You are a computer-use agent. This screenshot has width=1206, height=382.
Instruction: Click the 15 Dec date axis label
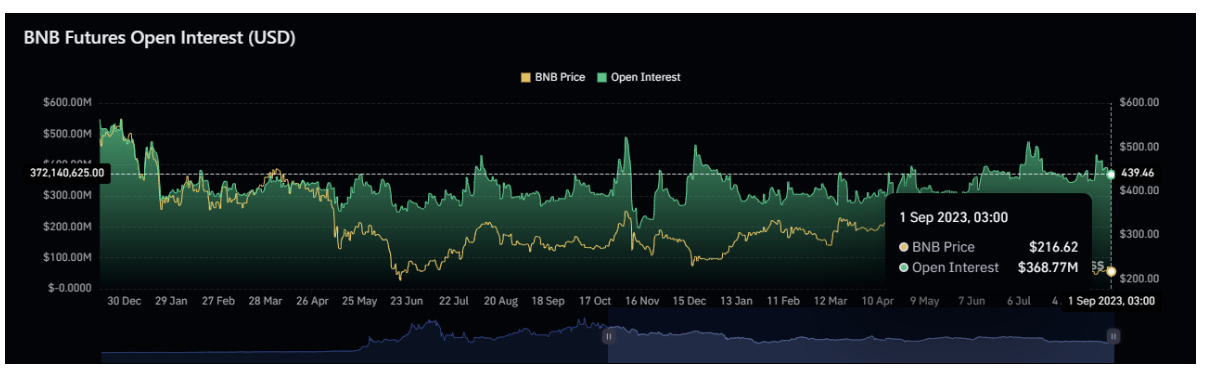tap(690, 300)
